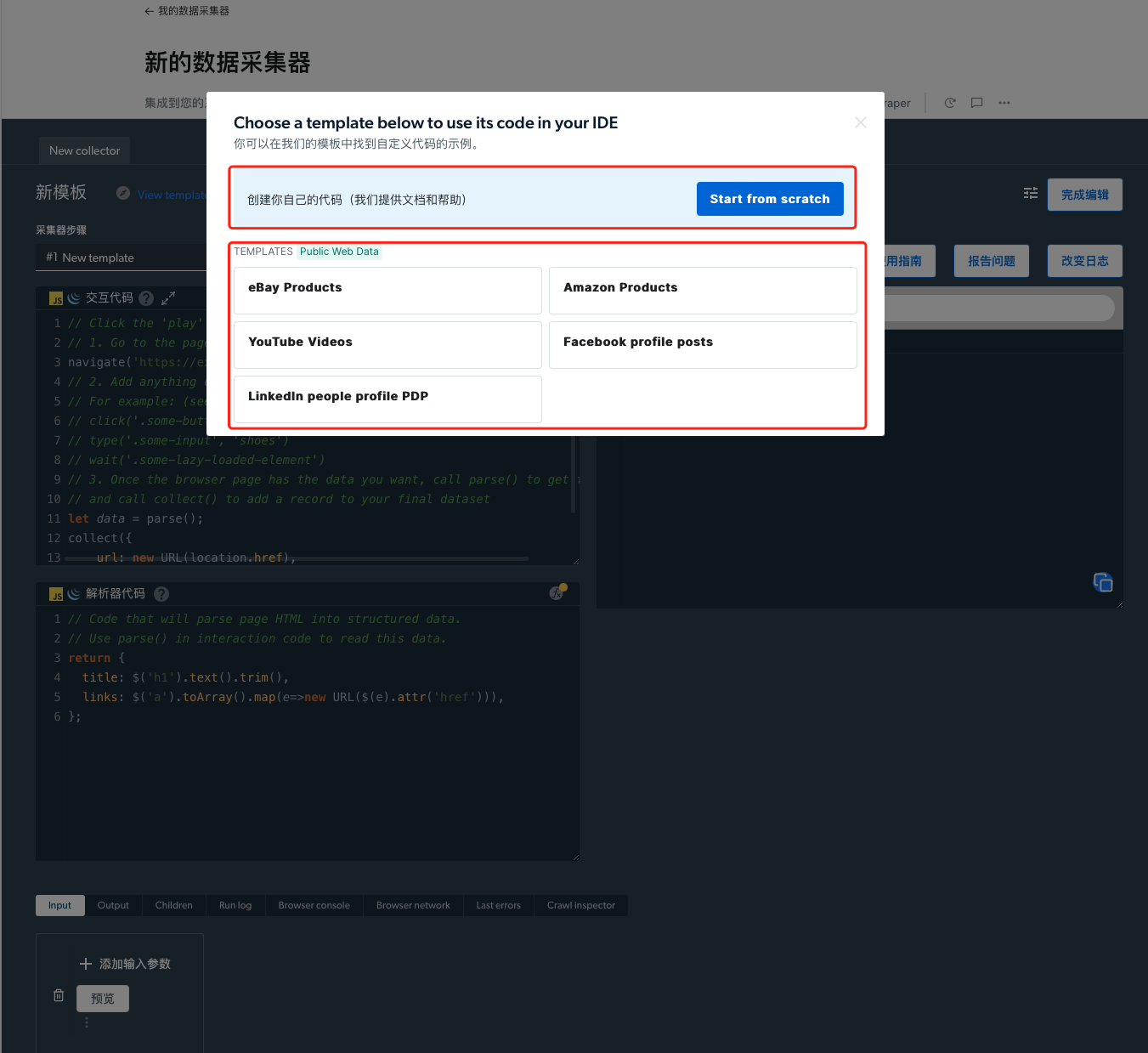Switch to the Input tab
1148x1053 pixels.
(59, 905)
